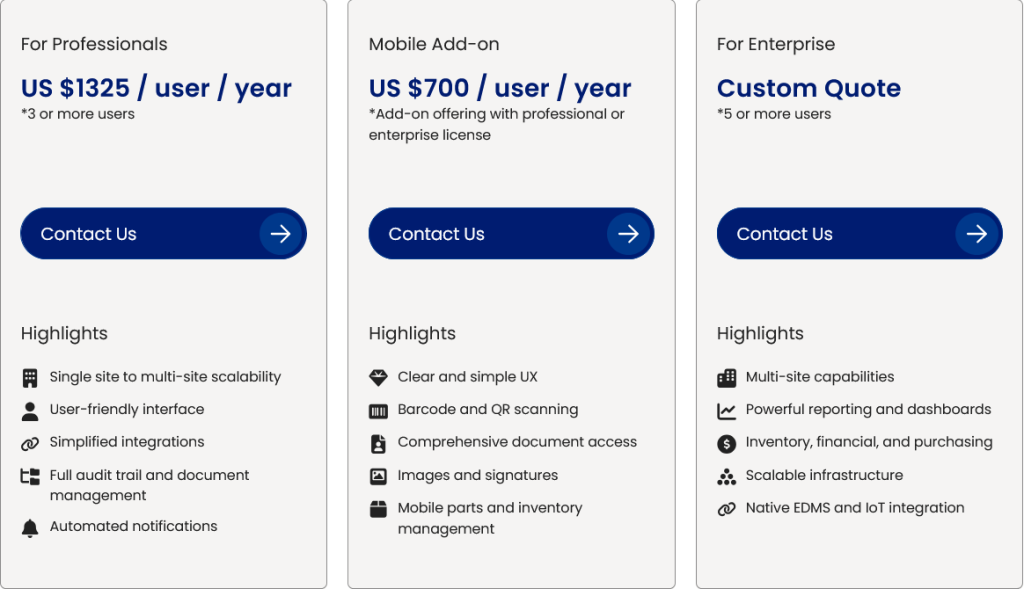
Task: Click the Custom Quote heading
Action: click(808, 88)
